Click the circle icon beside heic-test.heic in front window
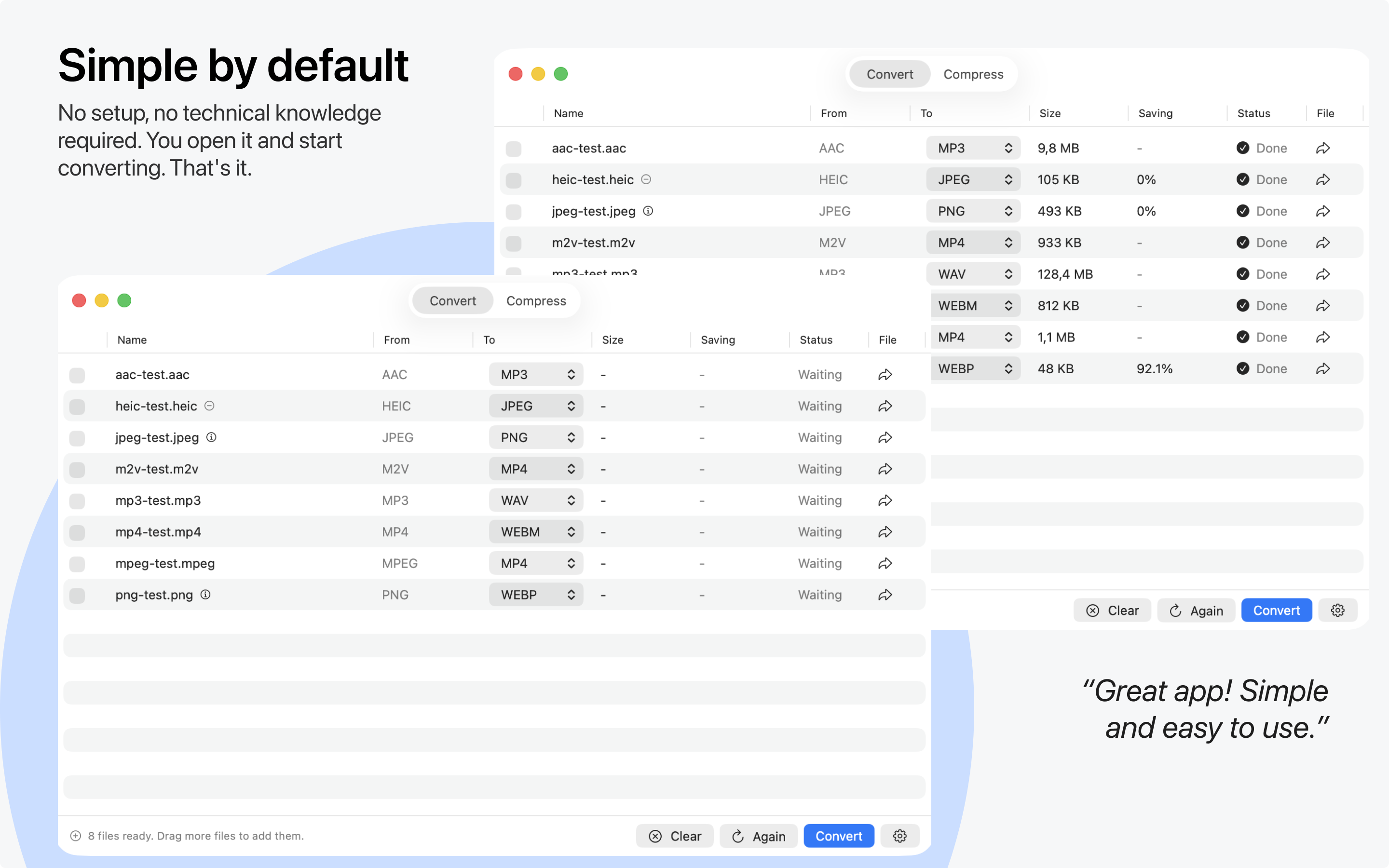The width and height of the screenshot is (1389, 868). (x=209, y=406)
